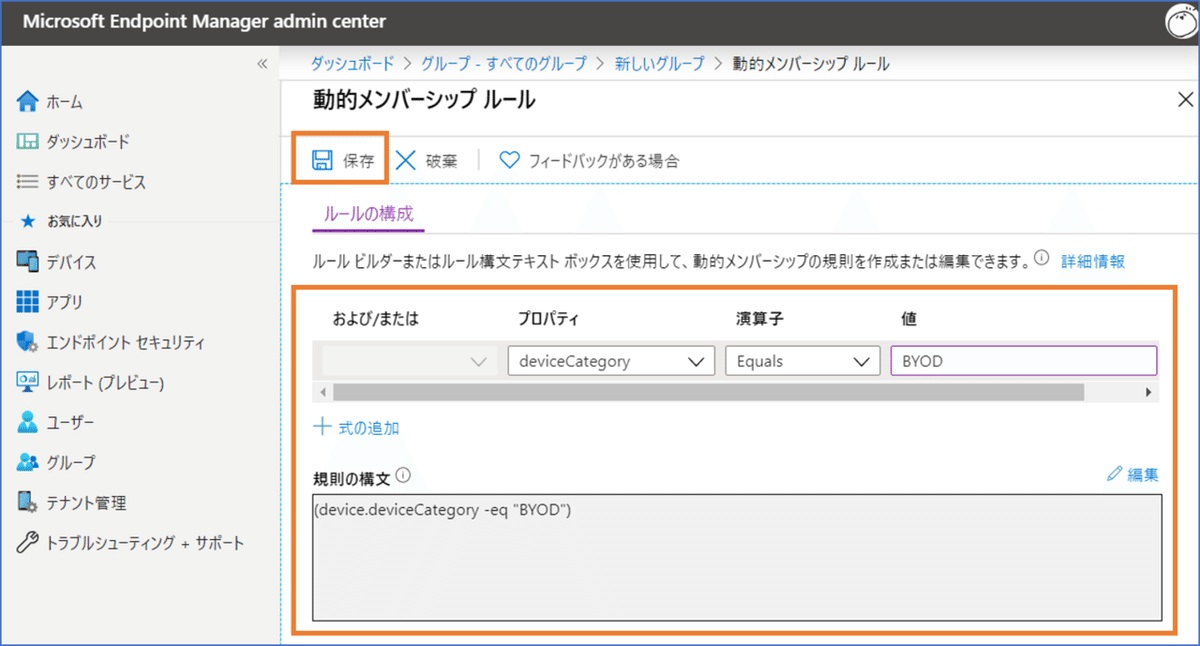
Task: Click the scrollbar left arrow
Action: coord(322,392)
